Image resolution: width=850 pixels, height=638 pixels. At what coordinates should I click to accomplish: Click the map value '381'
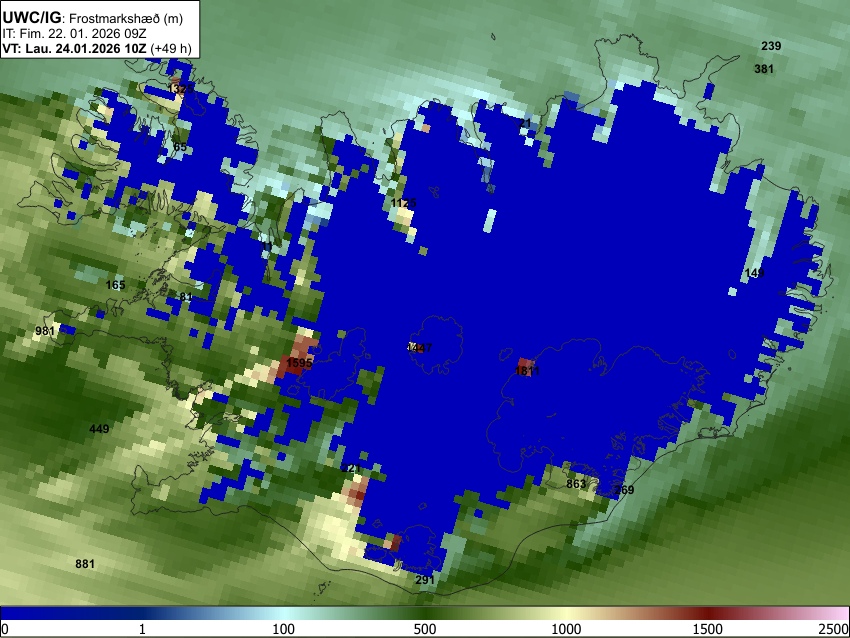[x=764, y=69]
